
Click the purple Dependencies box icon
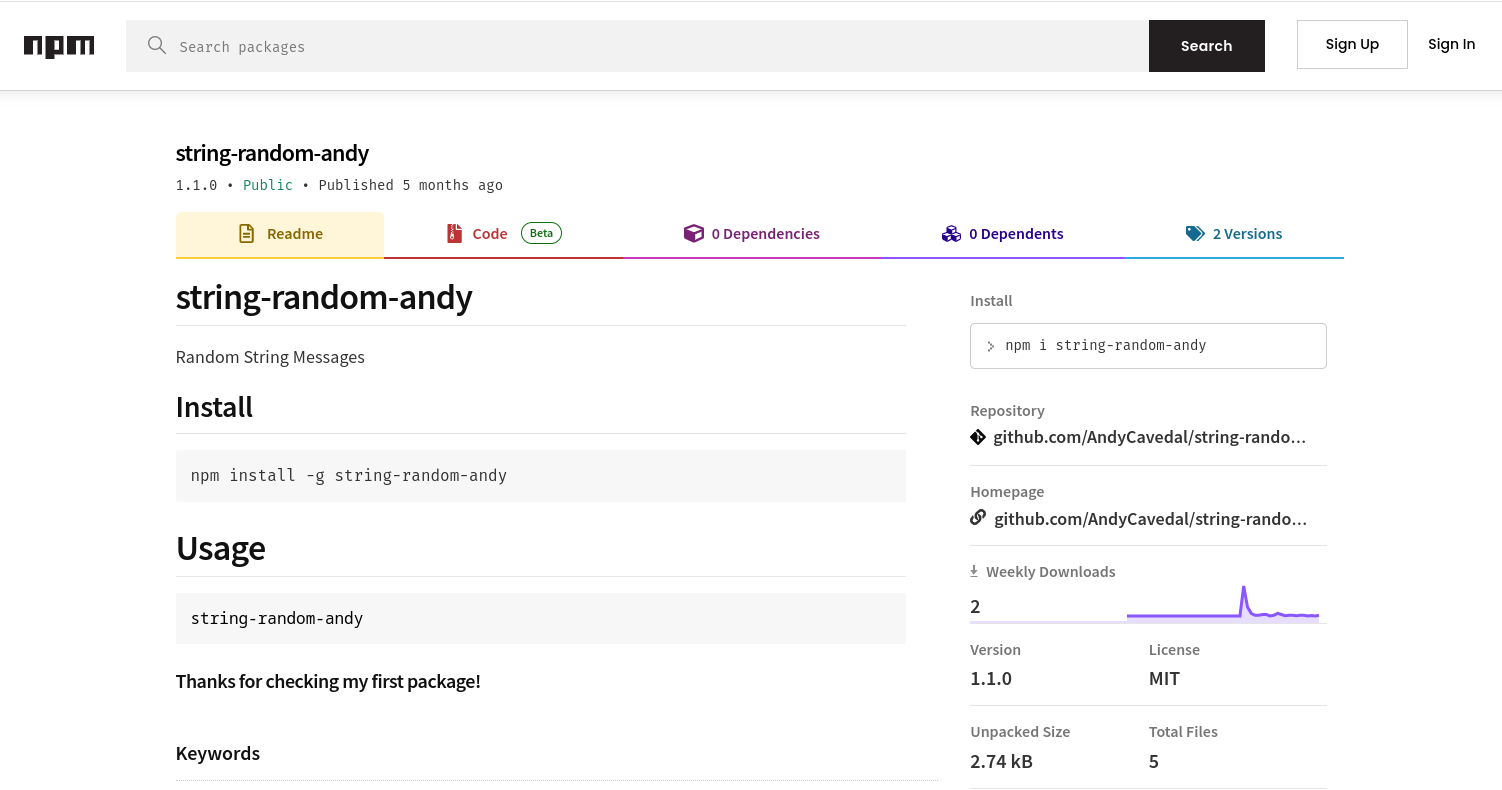point(694,232)
